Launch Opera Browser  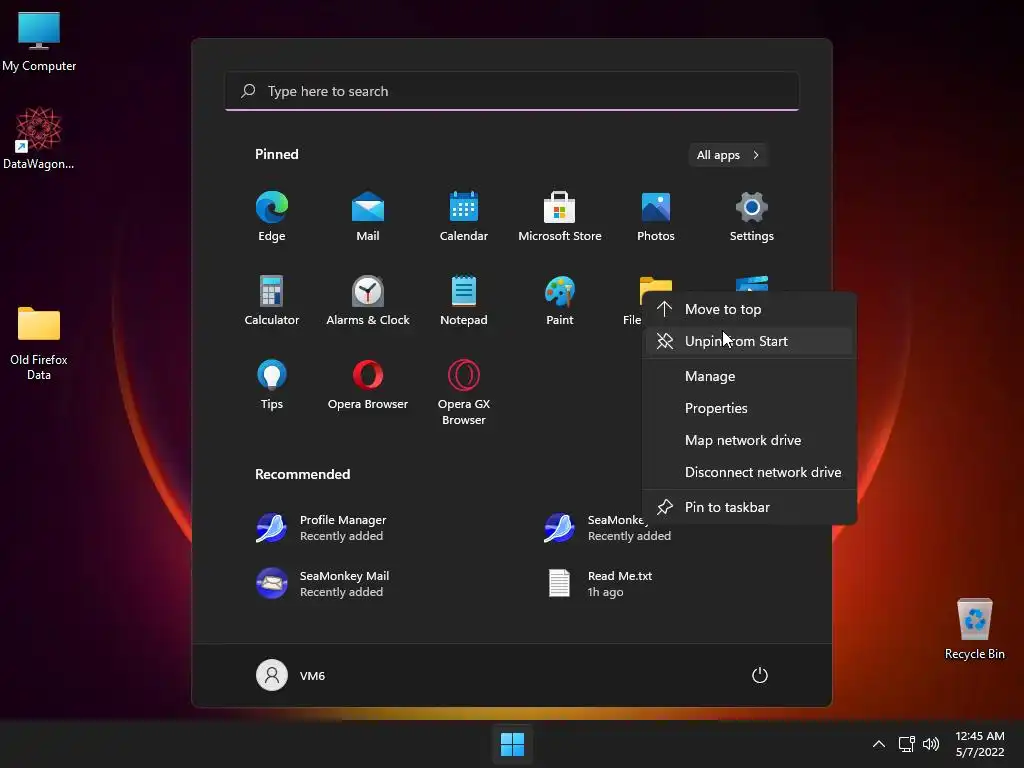(x=368, y=385)
